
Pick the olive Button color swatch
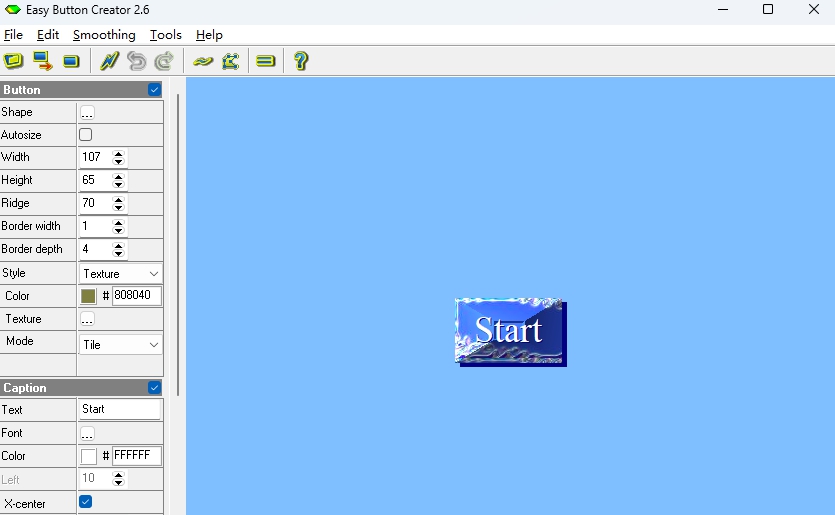[88, 296]
